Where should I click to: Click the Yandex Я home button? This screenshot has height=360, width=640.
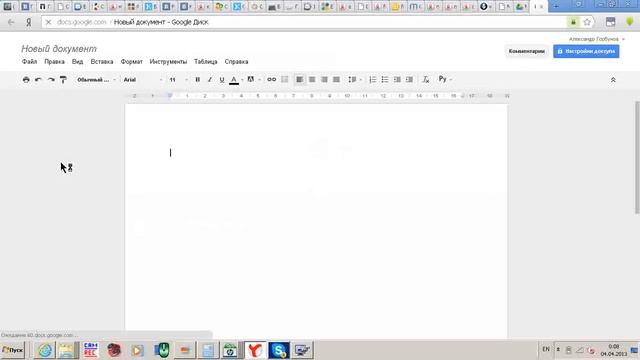[x=29, y=22]
